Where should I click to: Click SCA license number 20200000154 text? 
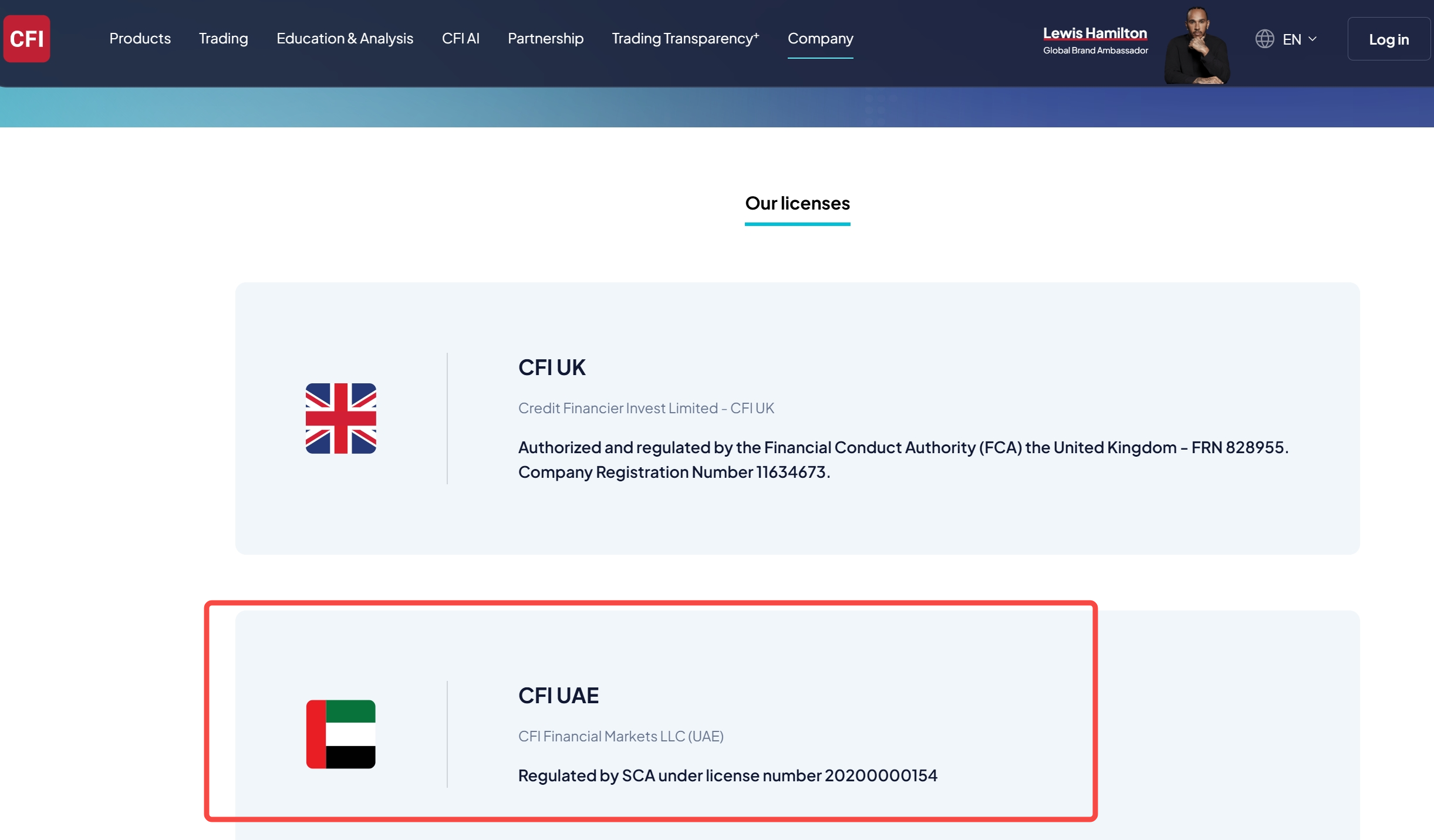(x=728, y=775)
